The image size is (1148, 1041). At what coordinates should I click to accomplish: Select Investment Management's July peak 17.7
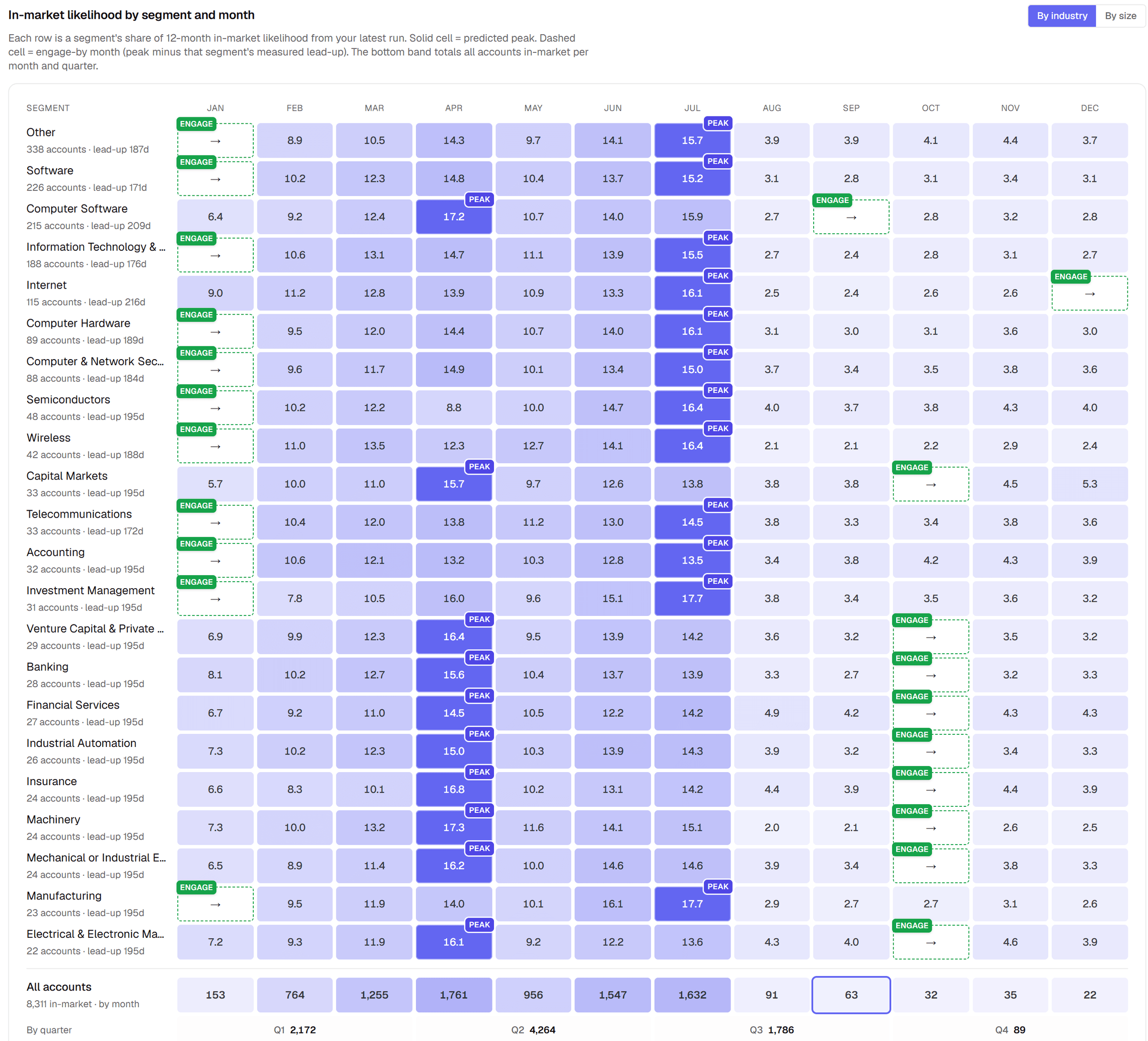point(692,598)
